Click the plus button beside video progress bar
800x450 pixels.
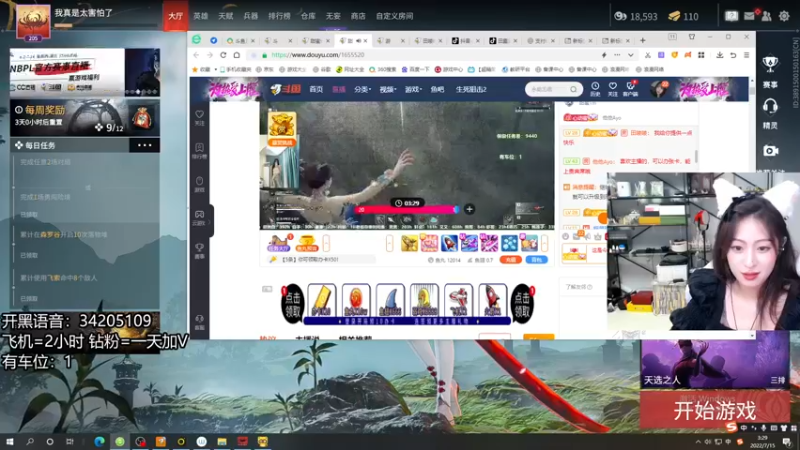pyautogui.click(x=469, y=209)
